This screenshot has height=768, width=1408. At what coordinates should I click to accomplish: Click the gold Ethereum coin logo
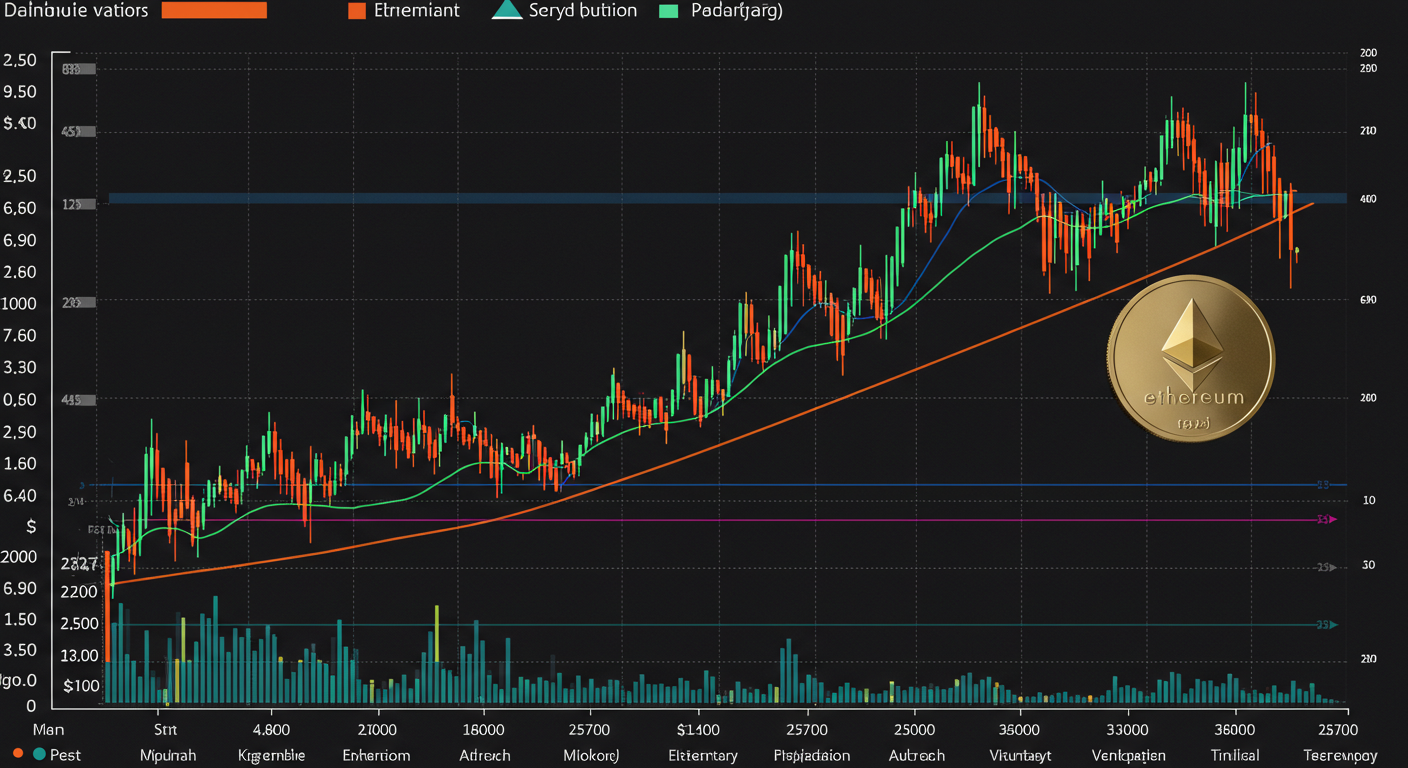tap(1190, 360)
